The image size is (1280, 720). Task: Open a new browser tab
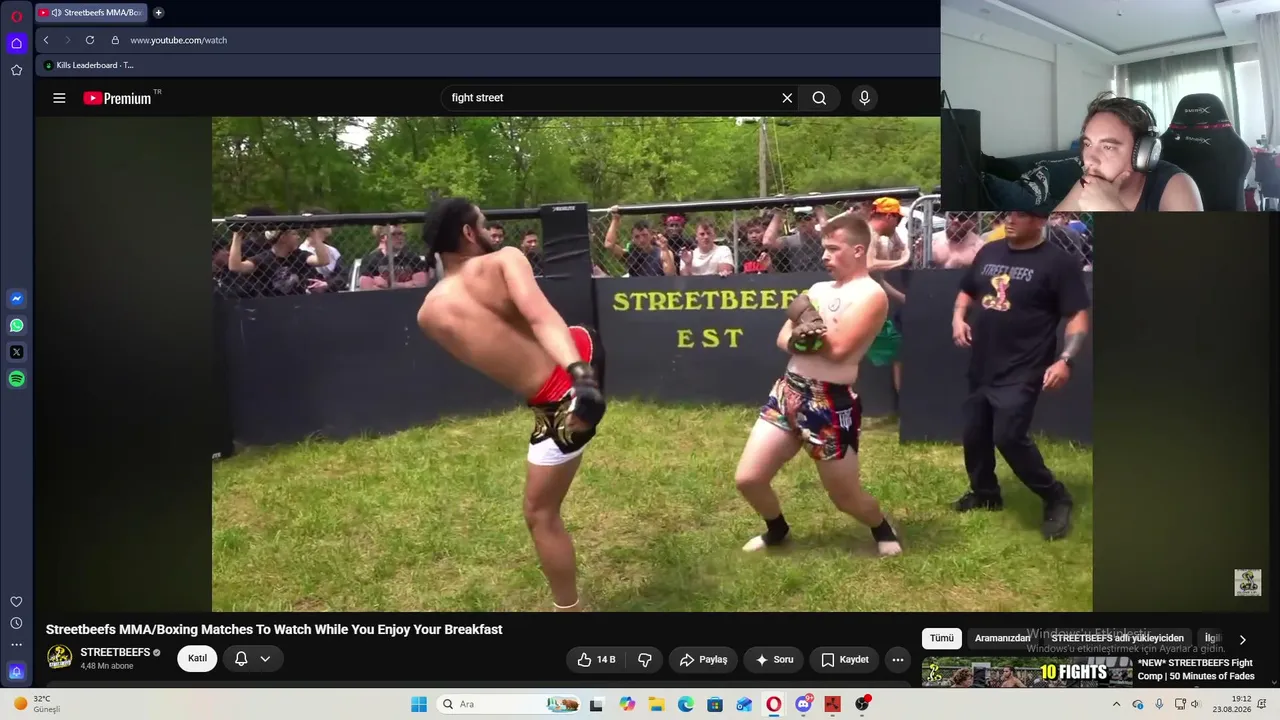[x=158, y=13]
